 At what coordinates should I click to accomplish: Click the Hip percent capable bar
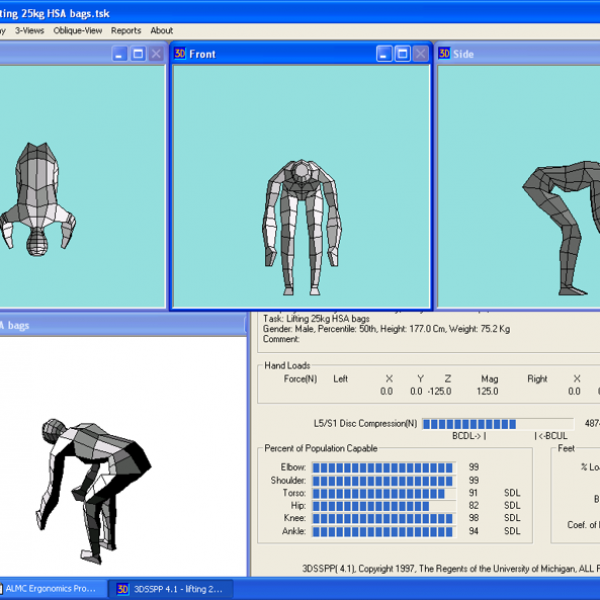coord(384,505)
